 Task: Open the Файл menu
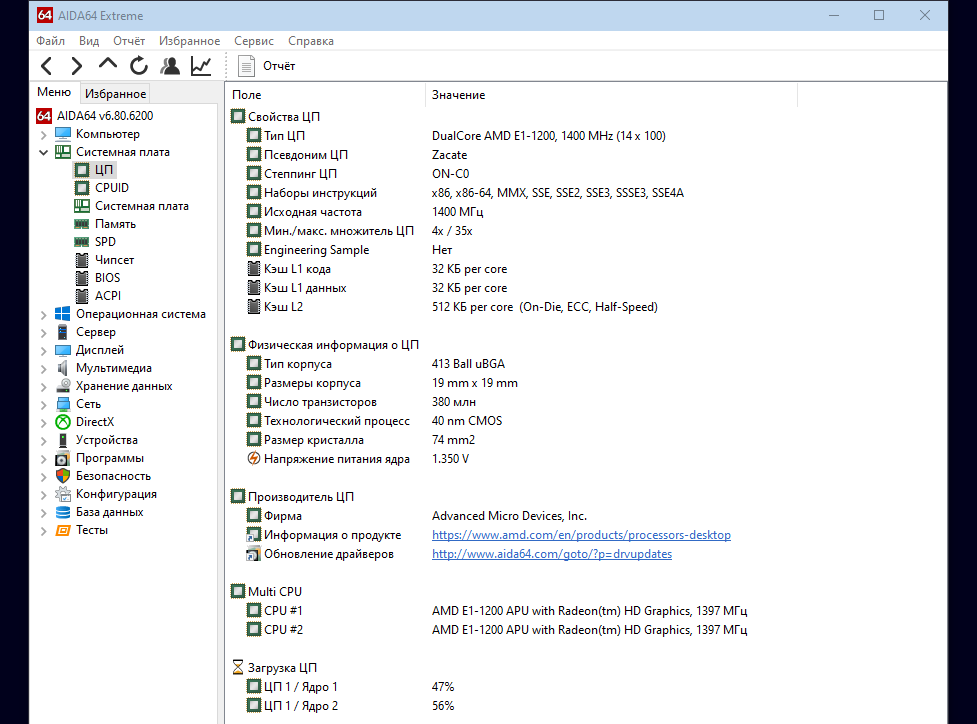point(50,41)
